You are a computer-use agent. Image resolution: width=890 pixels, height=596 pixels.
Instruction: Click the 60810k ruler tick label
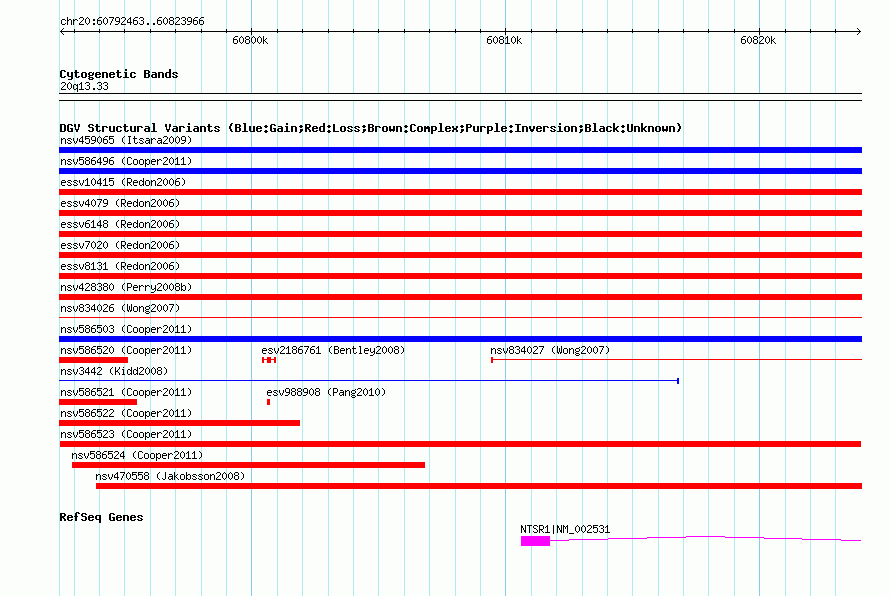click(504, 41)
